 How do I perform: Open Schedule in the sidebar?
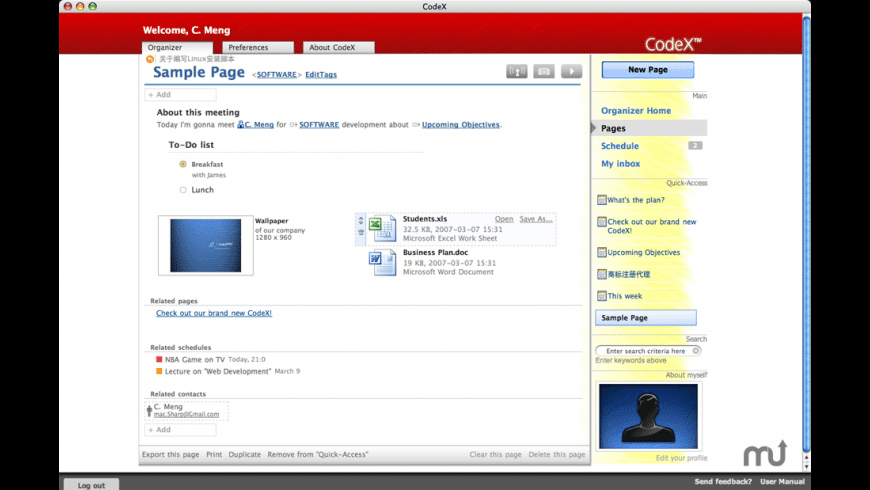(x=620, y=146)
